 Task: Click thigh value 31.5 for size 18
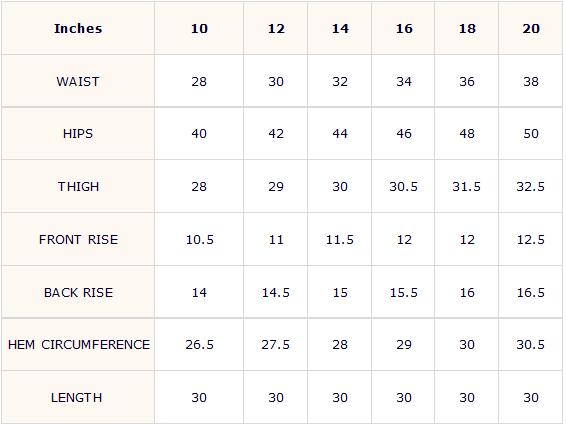[466, 187]
